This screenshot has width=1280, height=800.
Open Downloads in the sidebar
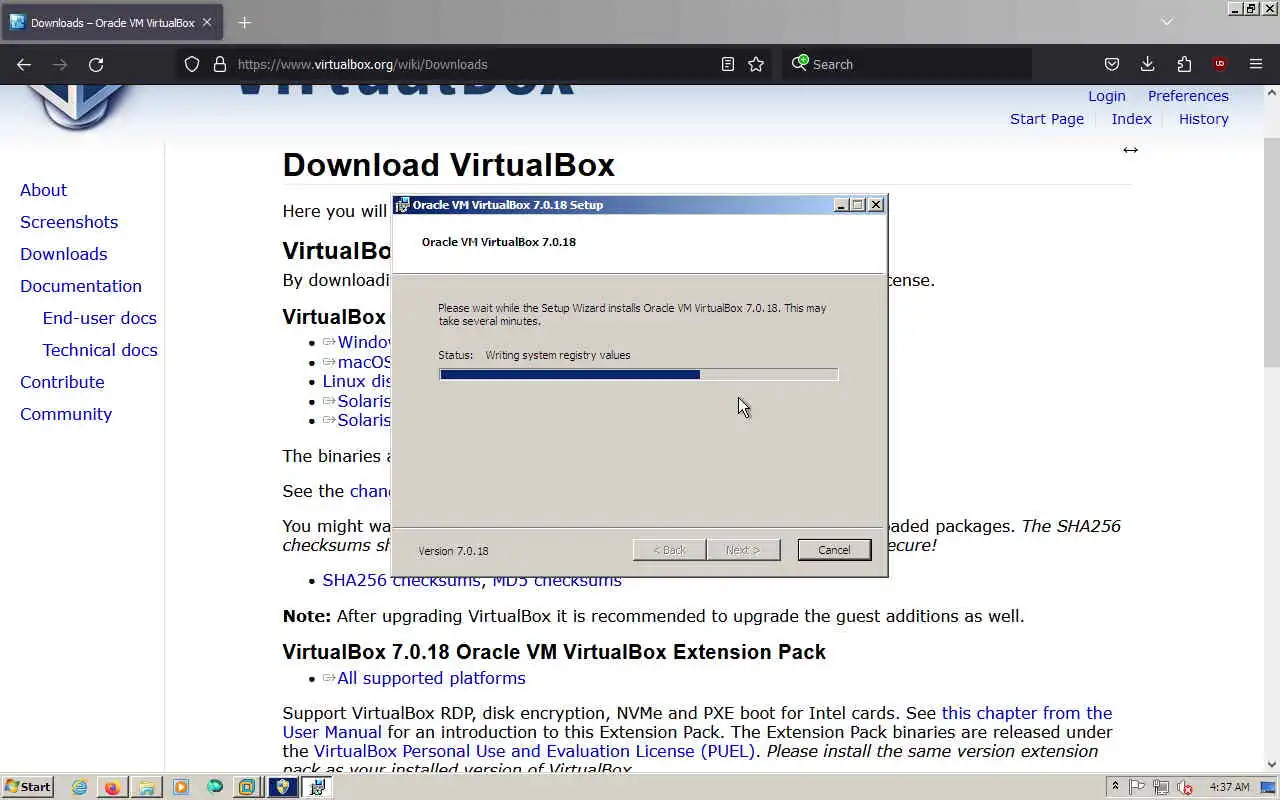tap(63, 254)
